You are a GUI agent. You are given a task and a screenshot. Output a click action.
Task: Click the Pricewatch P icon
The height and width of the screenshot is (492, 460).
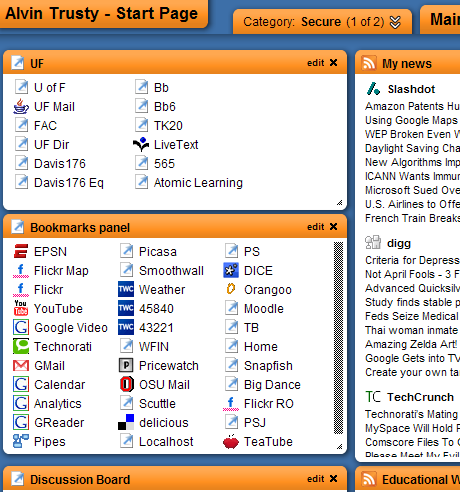pyautogui.click(x=126, y=365)
